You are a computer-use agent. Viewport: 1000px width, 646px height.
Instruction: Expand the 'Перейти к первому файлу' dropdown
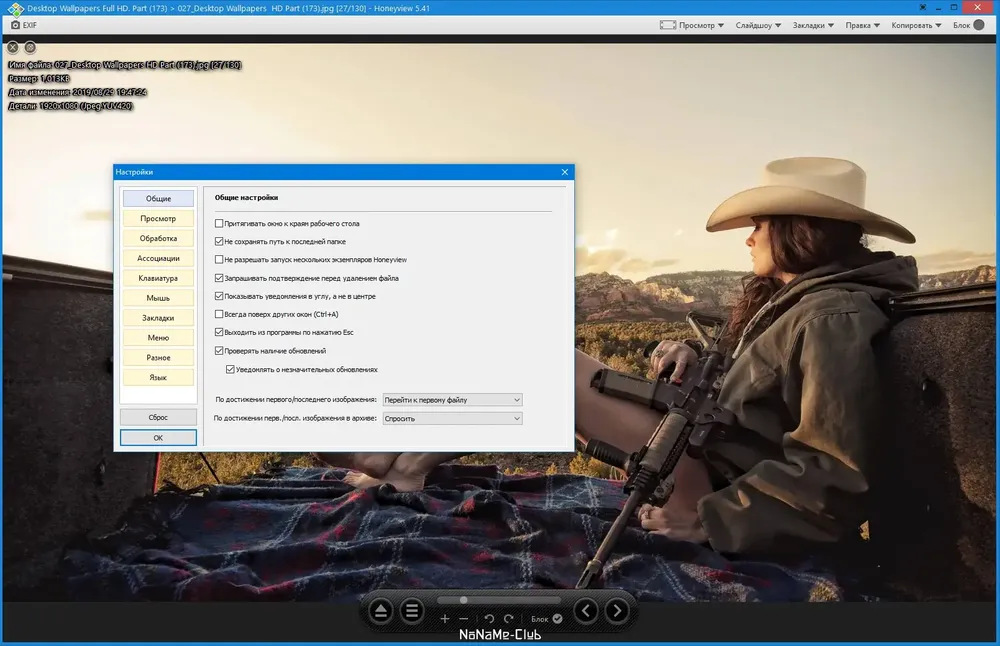click(452, 400)
